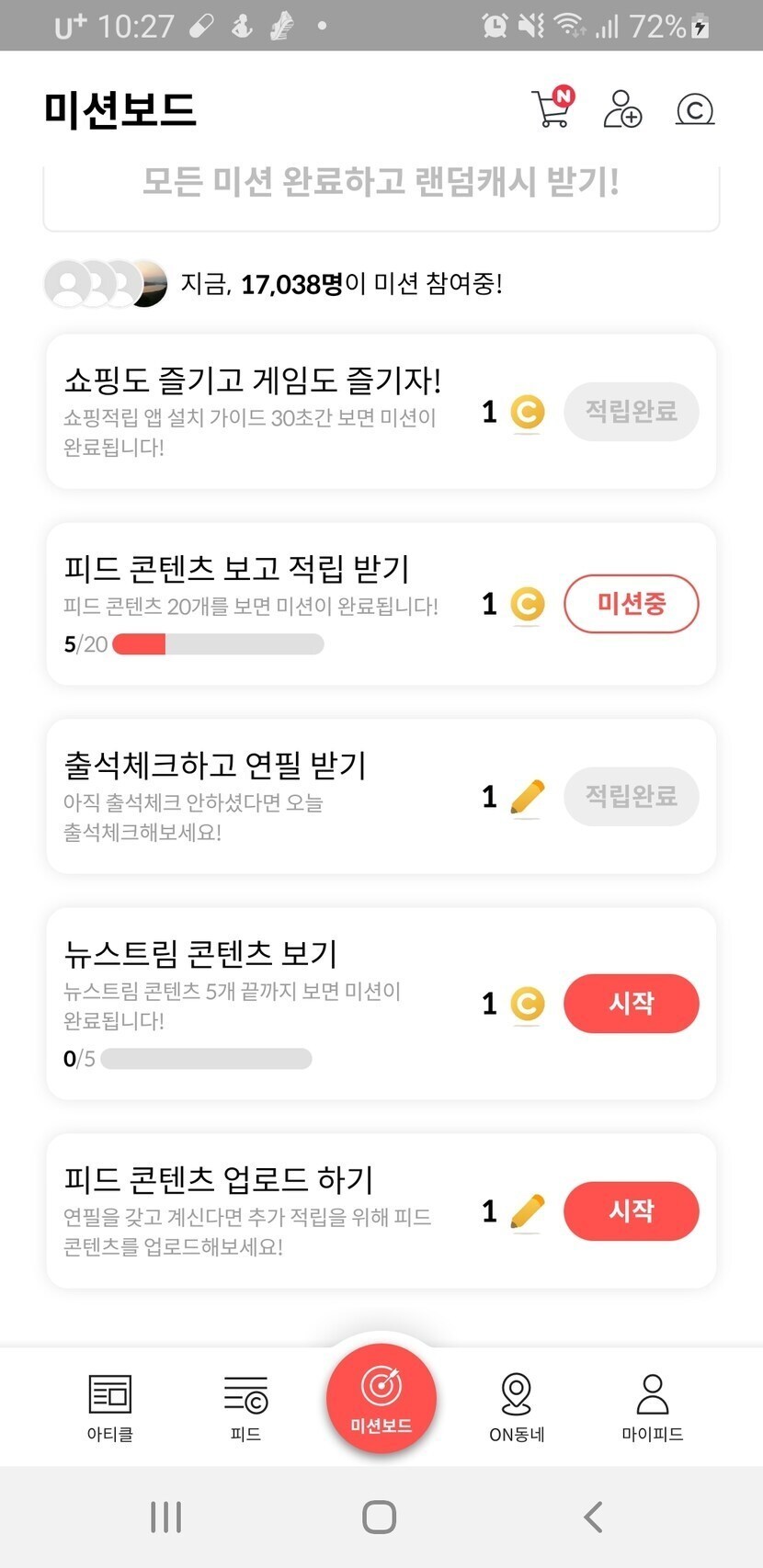Tap the 미션중 button on feed mission
Screen dimensions: 763x1568
coord(631,604)
